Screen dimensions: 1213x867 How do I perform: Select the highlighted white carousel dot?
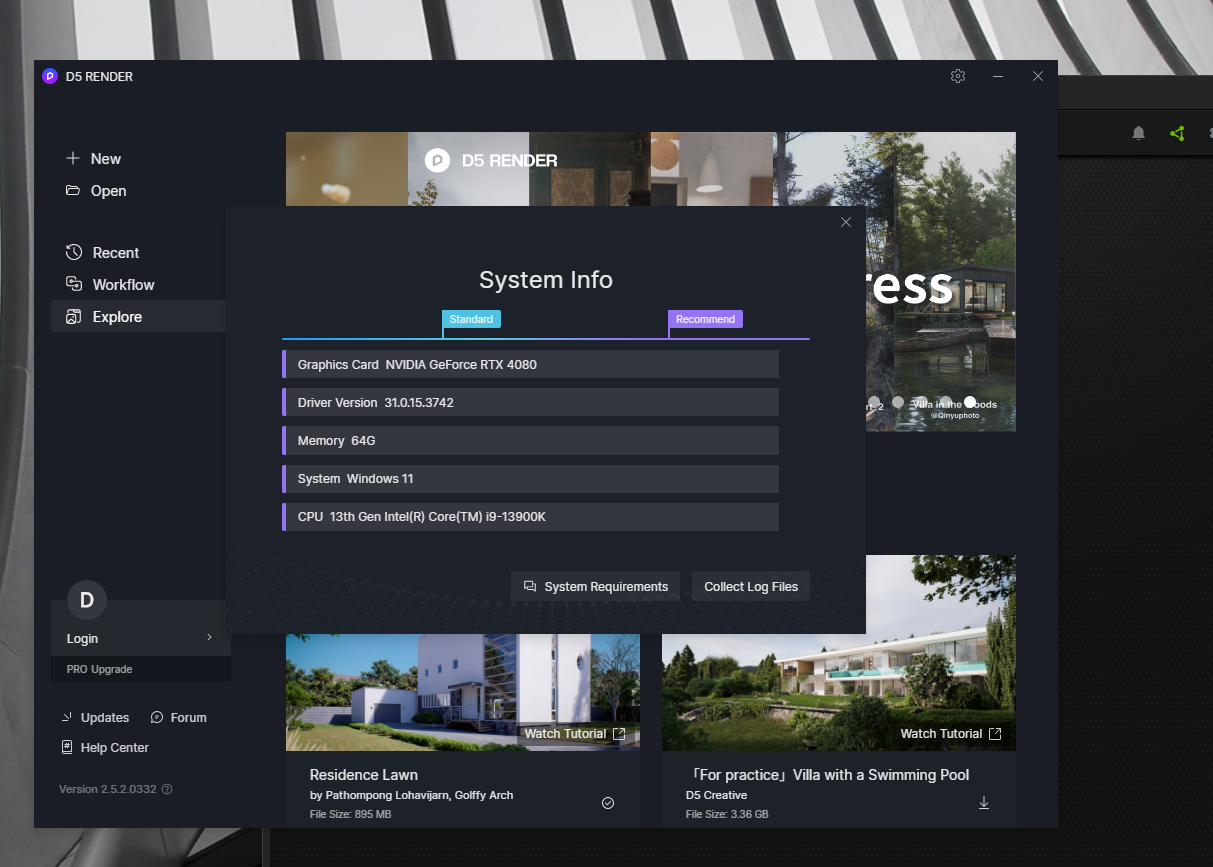coord(970,402)
